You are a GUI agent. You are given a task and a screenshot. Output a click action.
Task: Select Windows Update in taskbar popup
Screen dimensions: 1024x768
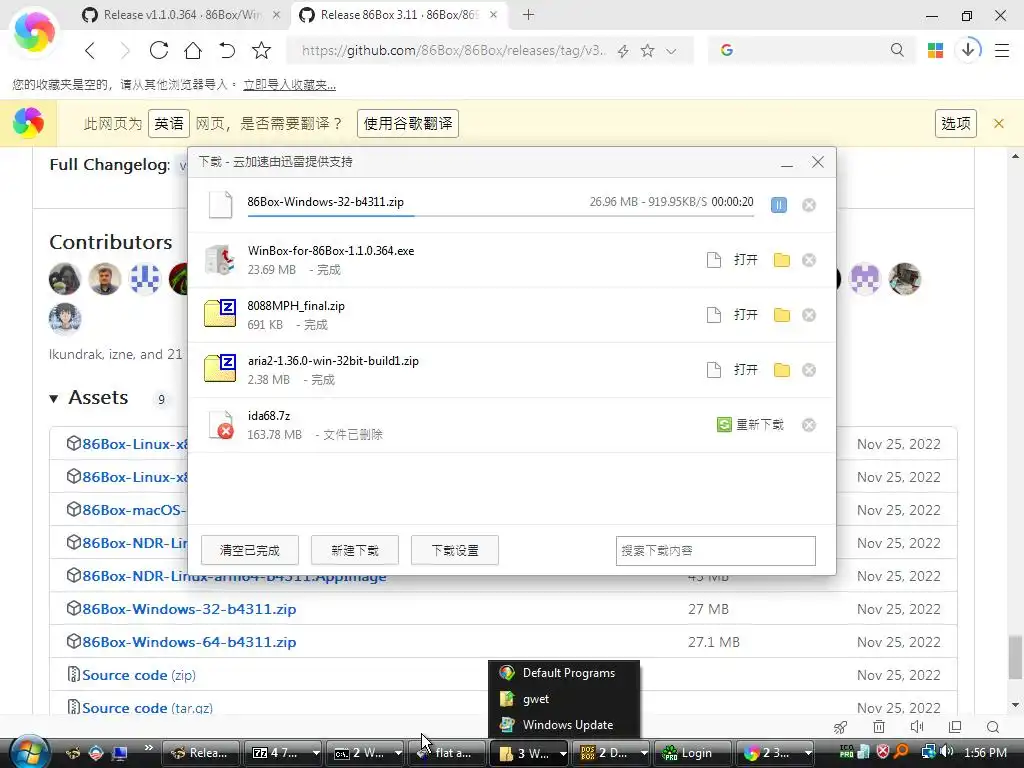click(564, 725)
